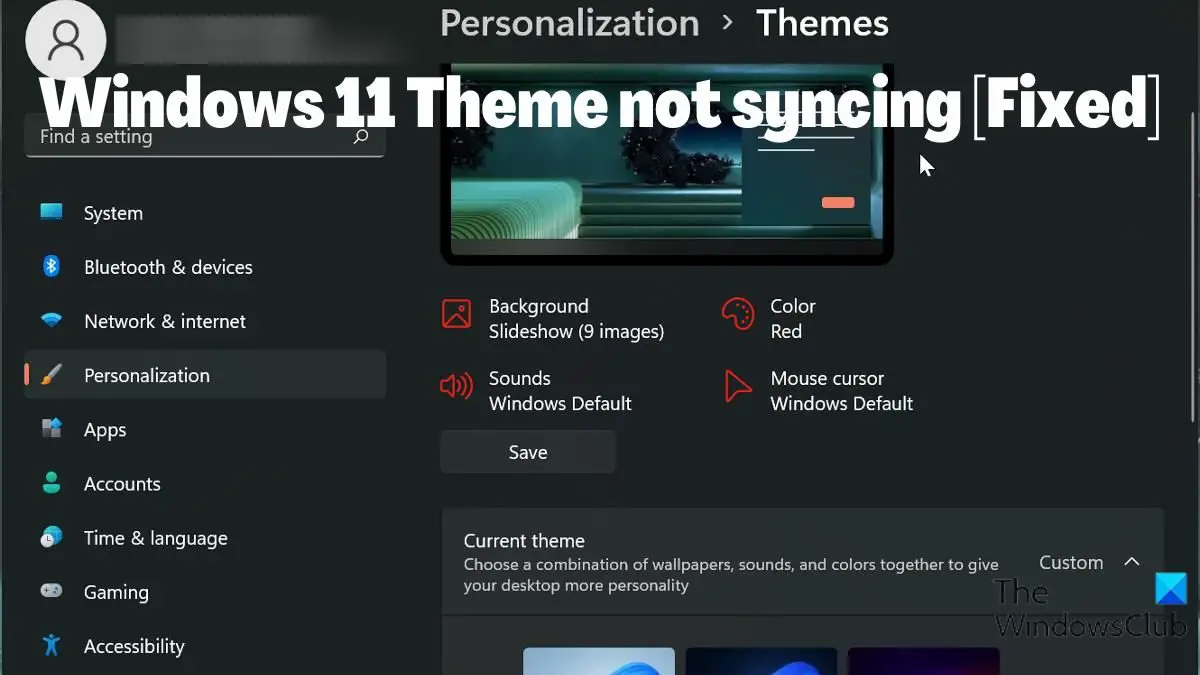
Task: Select the dark blue theme thumbnail
Action: tap(761, 661)
